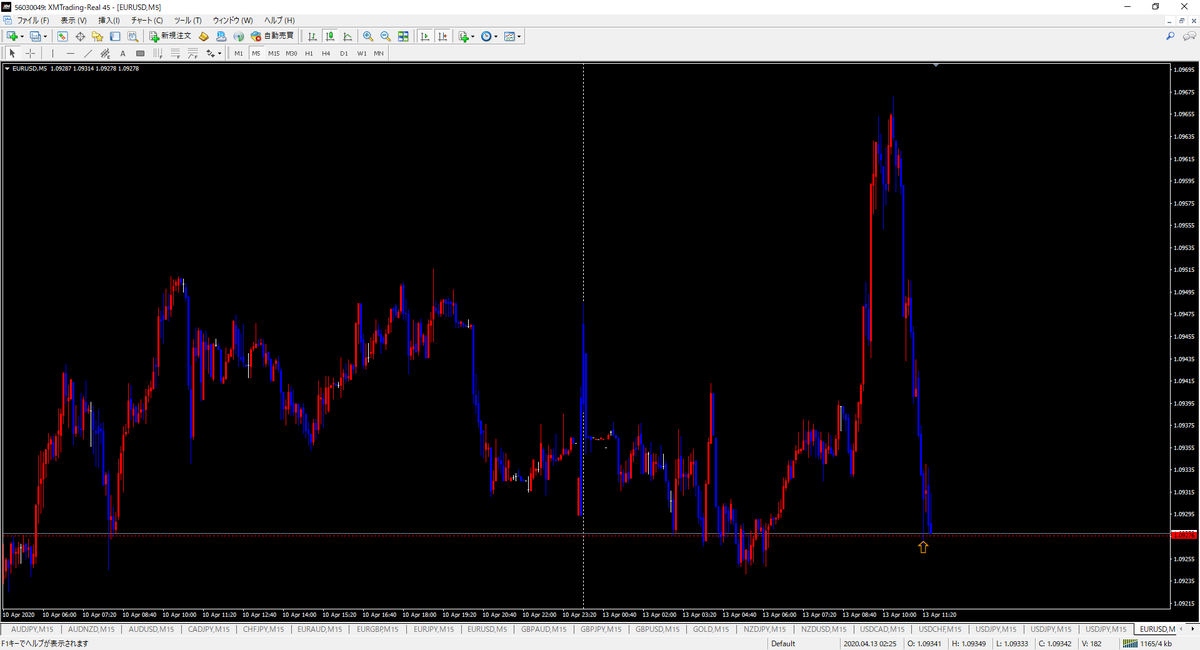Image resolution: width=1200 pixels, height=650 pixels.
Task: Pick the horizontal line tool
Action: click(x=70, y=53)
